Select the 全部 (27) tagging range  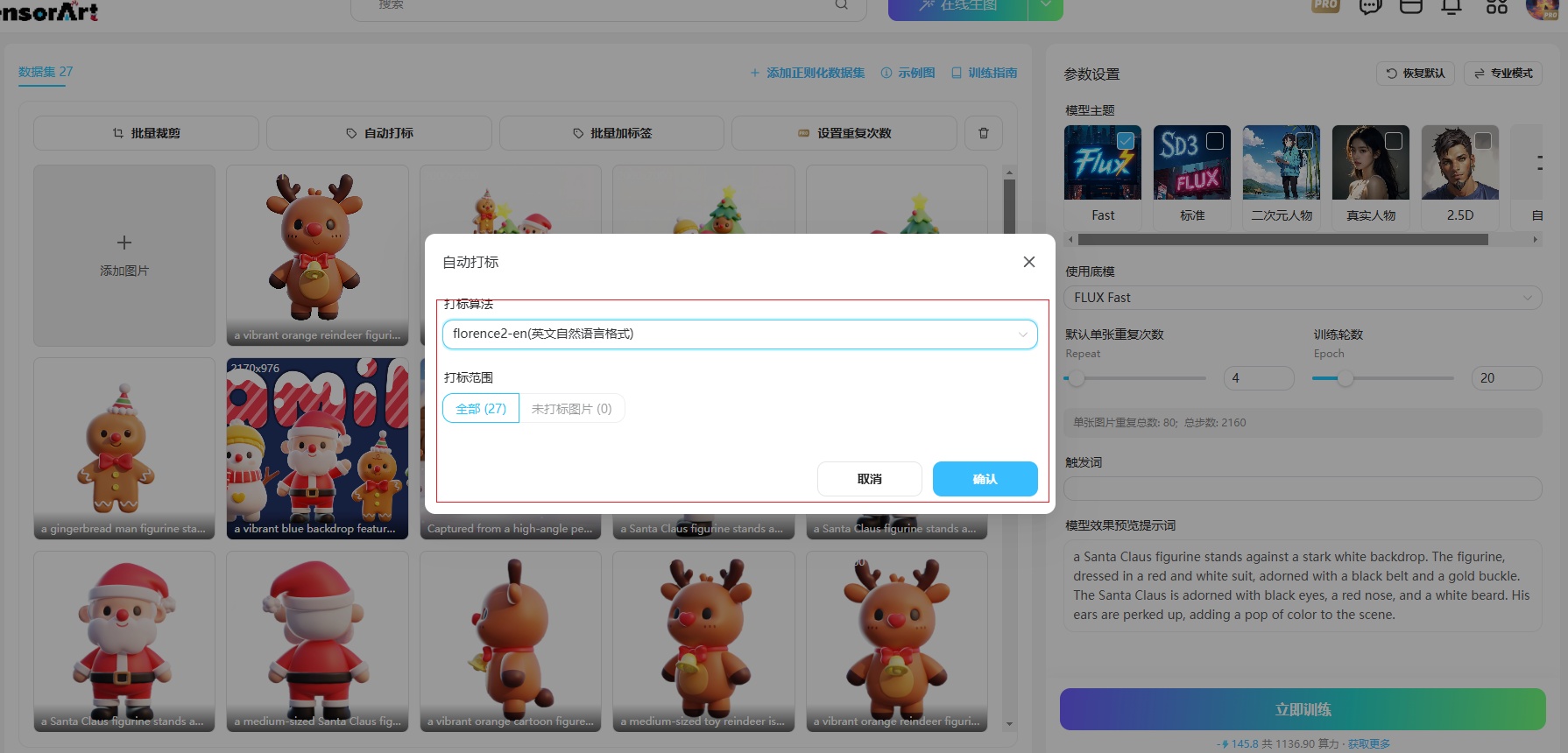pyautogui.click(x=481, y=409)
